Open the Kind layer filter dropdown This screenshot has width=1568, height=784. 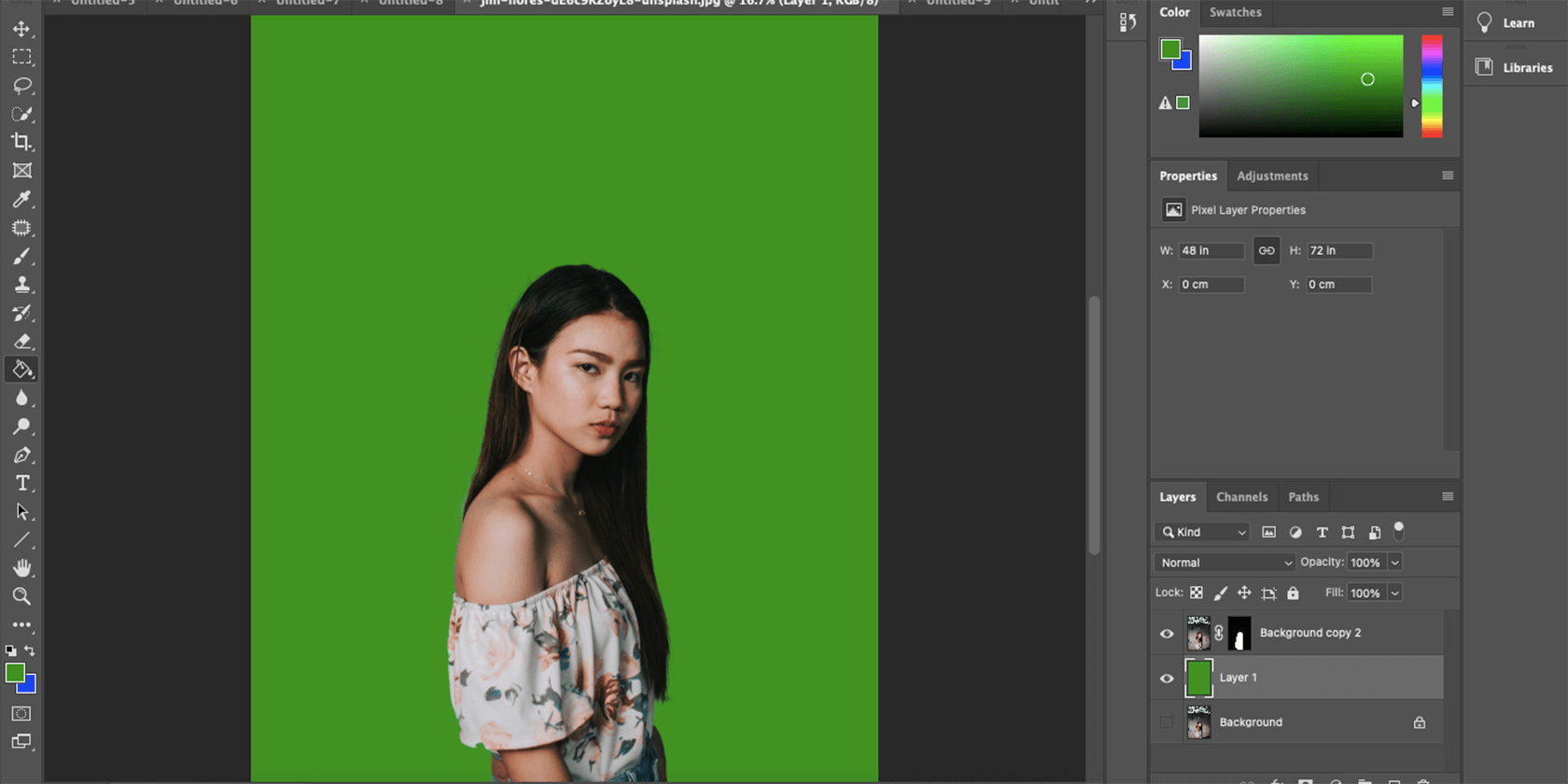click(x=1203, y=532)
